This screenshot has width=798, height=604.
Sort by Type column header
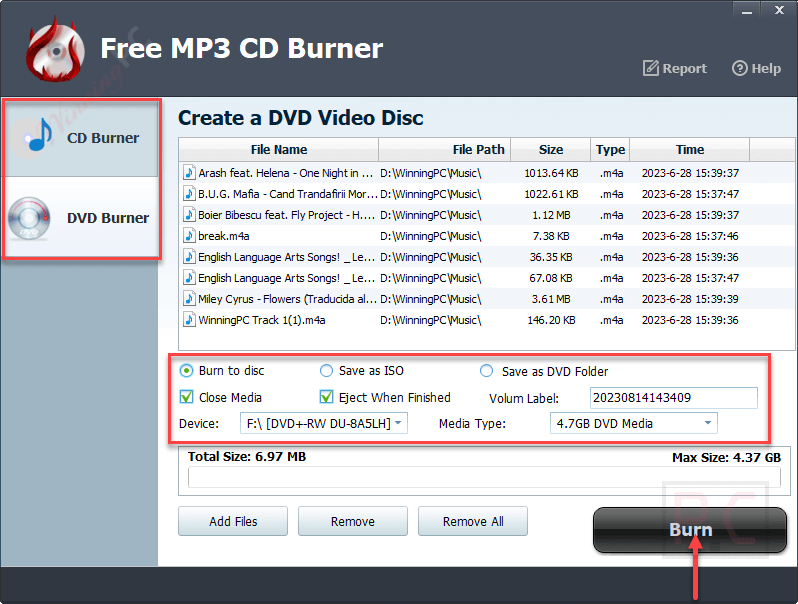tap(610, 150)
